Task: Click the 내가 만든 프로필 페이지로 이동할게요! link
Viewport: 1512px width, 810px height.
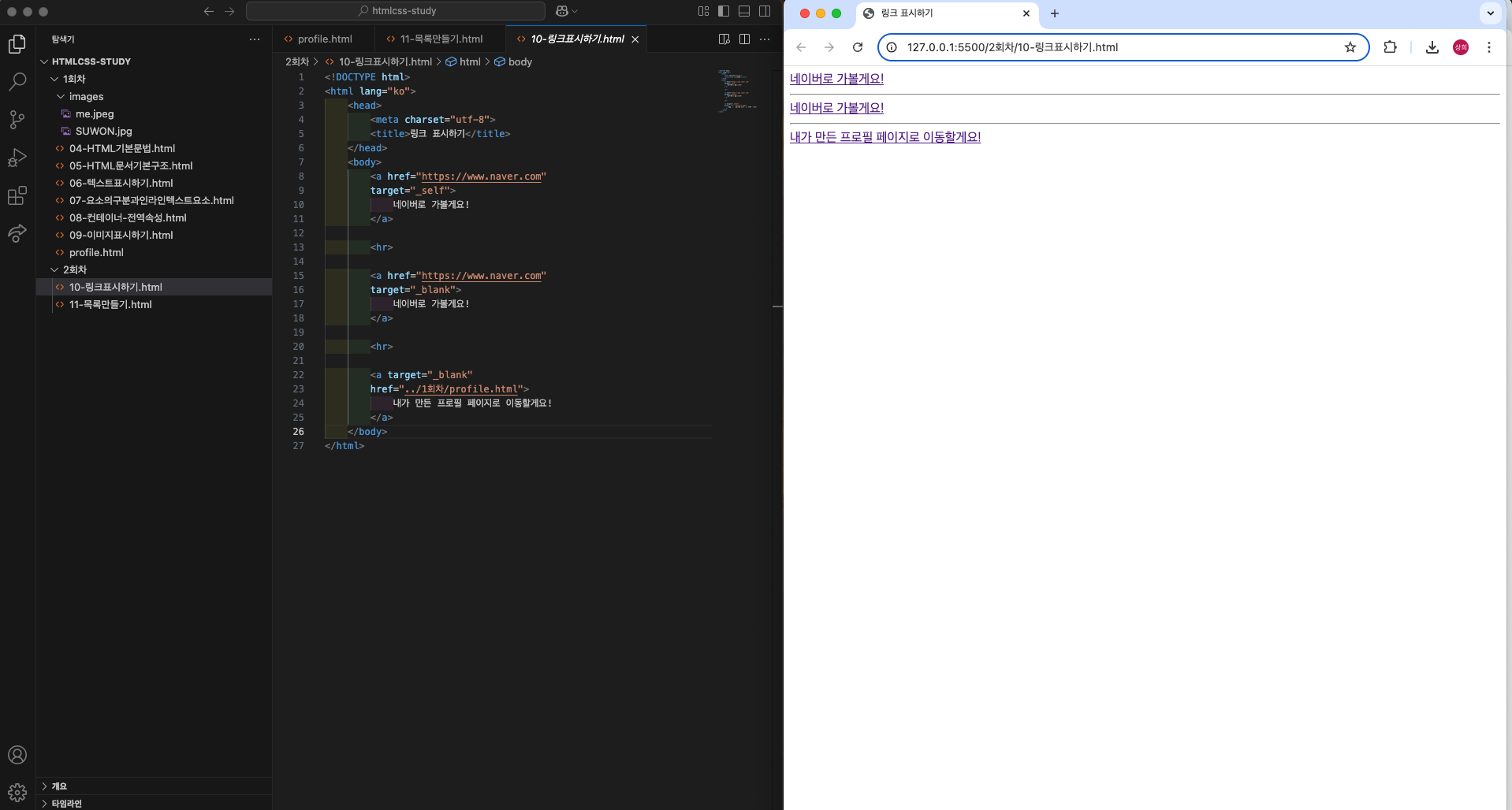Action: 885,137
